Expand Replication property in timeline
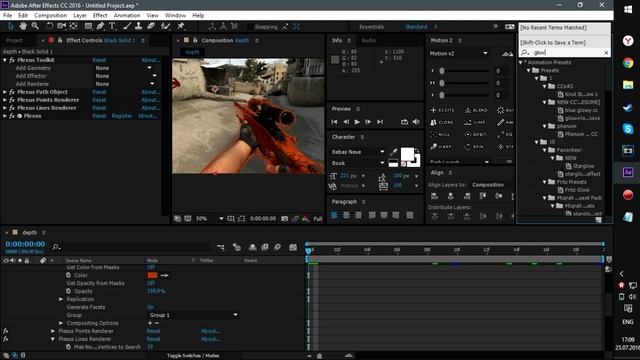The height and width of the screenshot is (360, 640). (61, 299)
